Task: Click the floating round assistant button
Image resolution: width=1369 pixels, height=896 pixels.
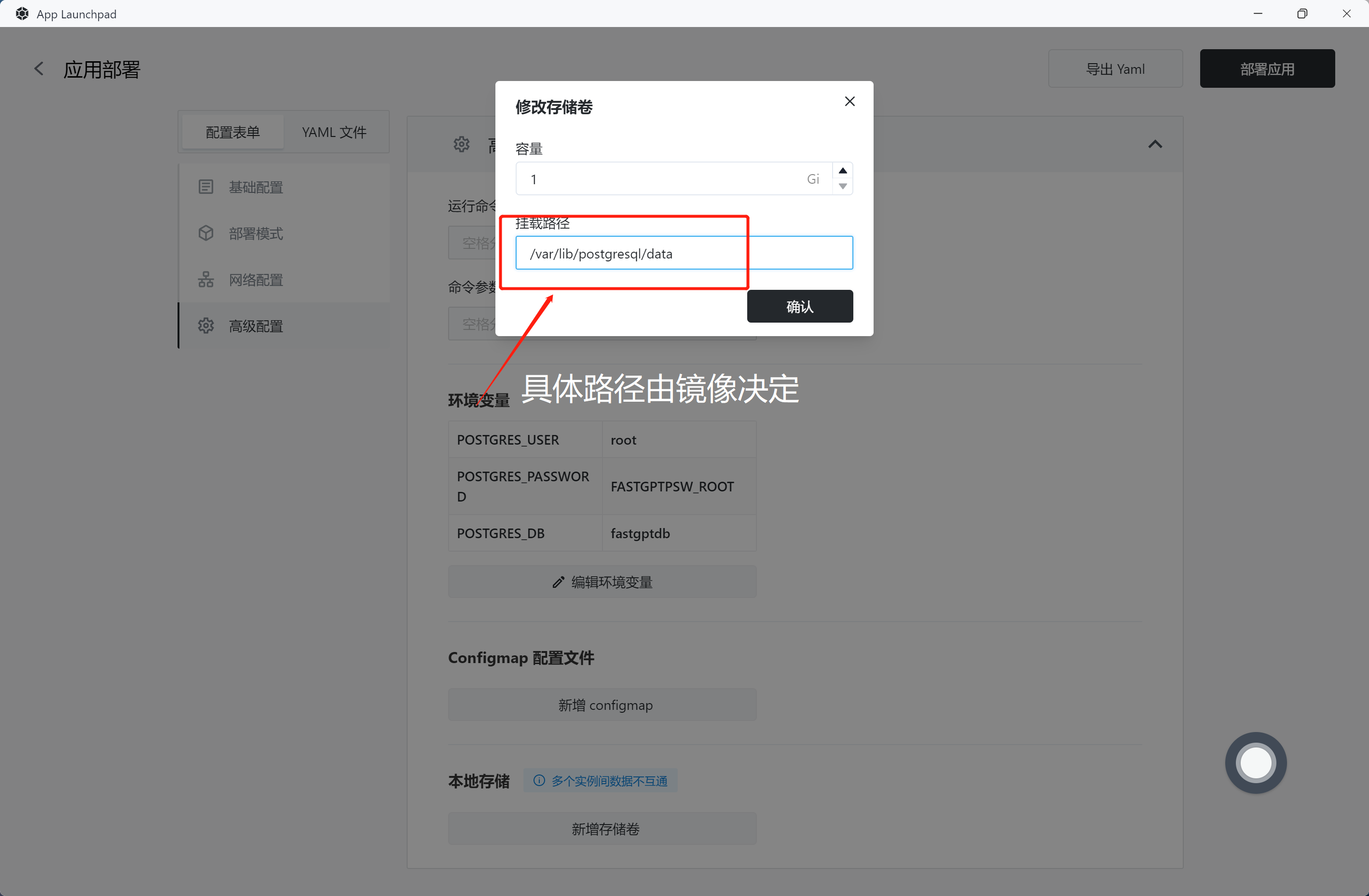Action: 1256,763
